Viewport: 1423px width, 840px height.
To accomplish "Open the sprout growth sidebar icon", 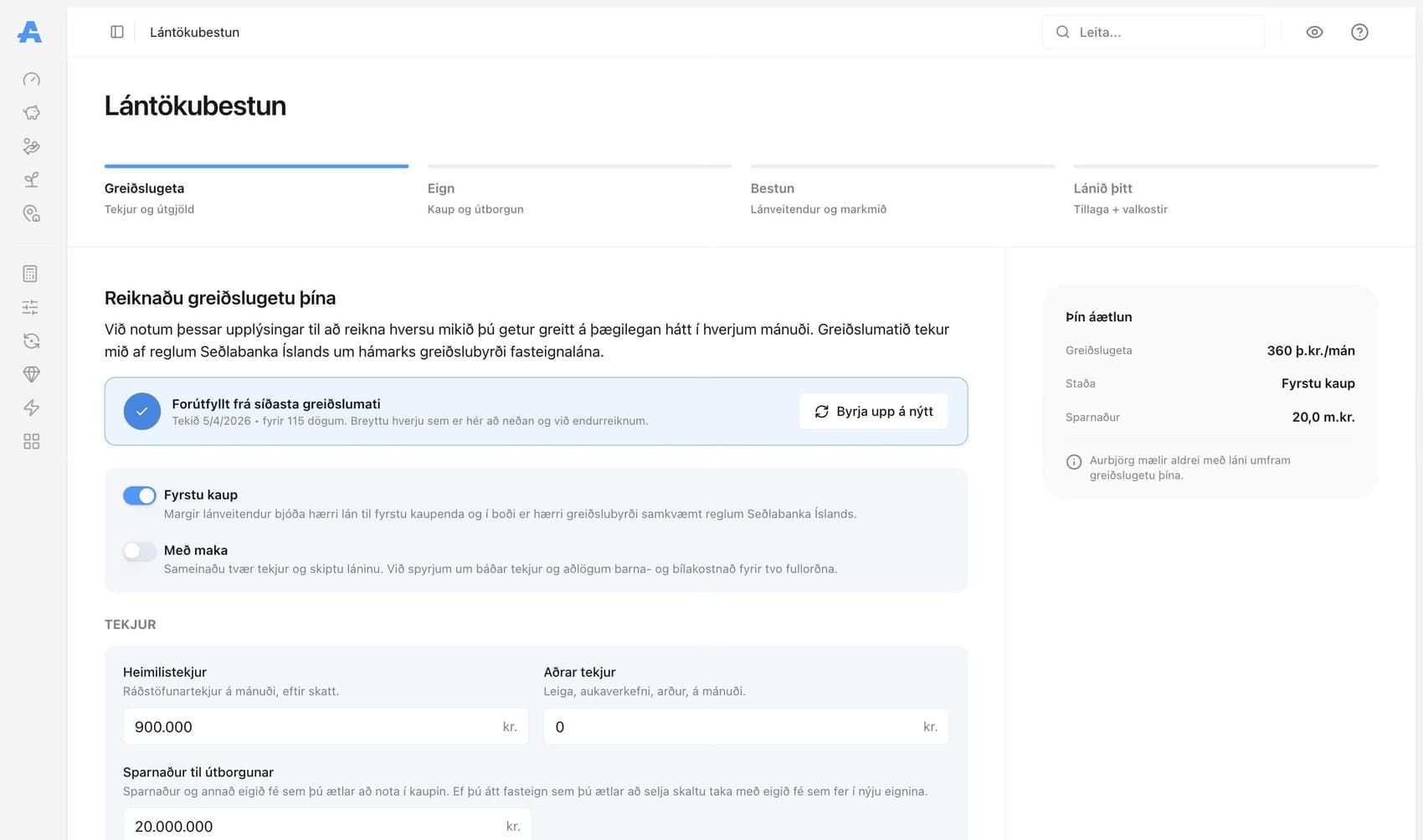I will [x=31, y=180].
